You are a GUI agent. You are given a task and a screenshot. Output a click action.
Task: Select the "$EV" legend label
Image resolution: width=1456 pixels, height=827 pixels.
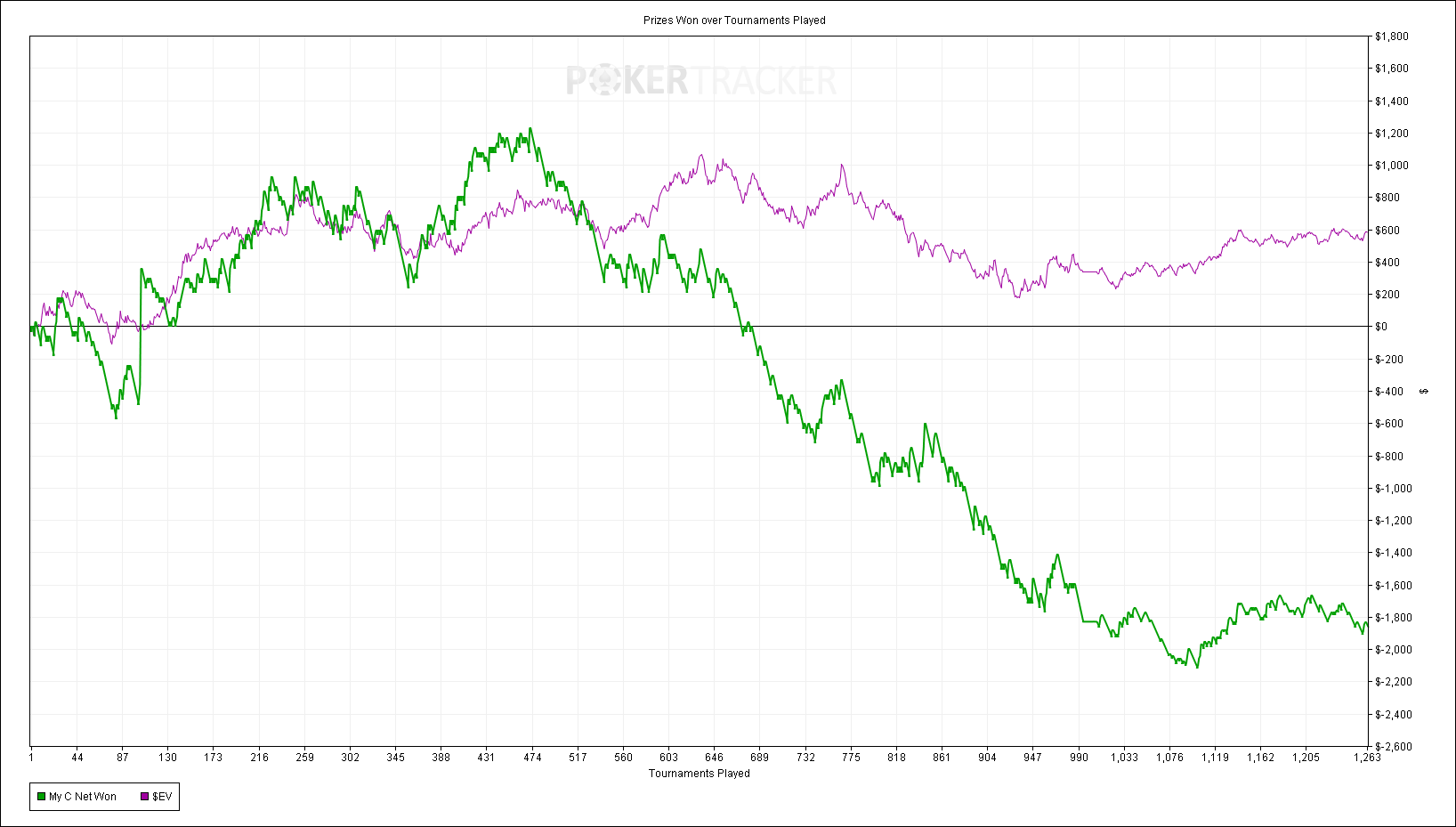(x=162, y=797)
